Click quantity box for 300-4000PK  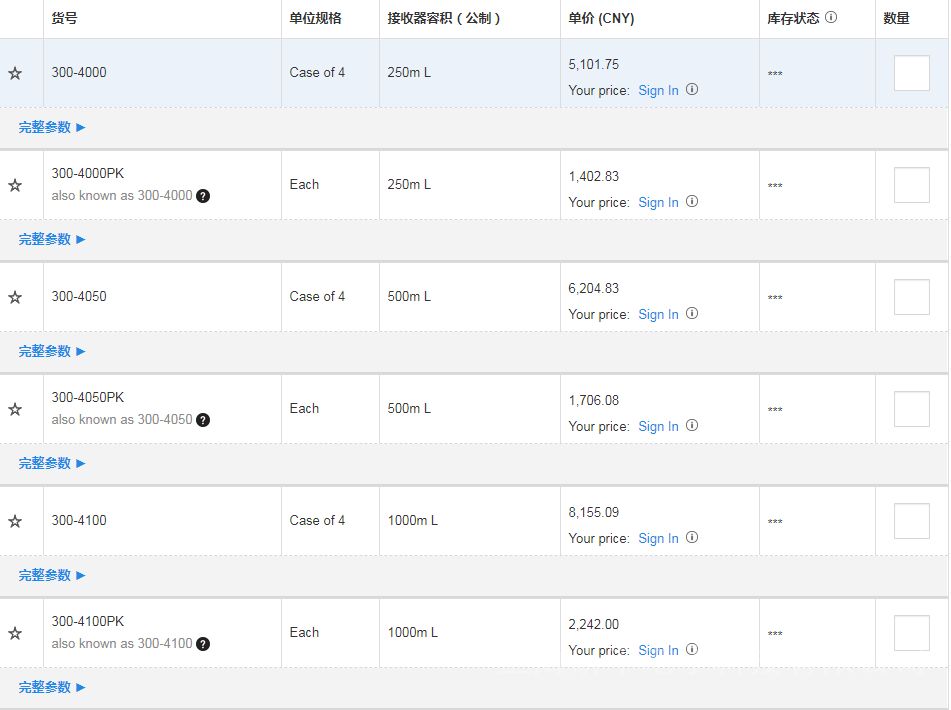point(911,185)
